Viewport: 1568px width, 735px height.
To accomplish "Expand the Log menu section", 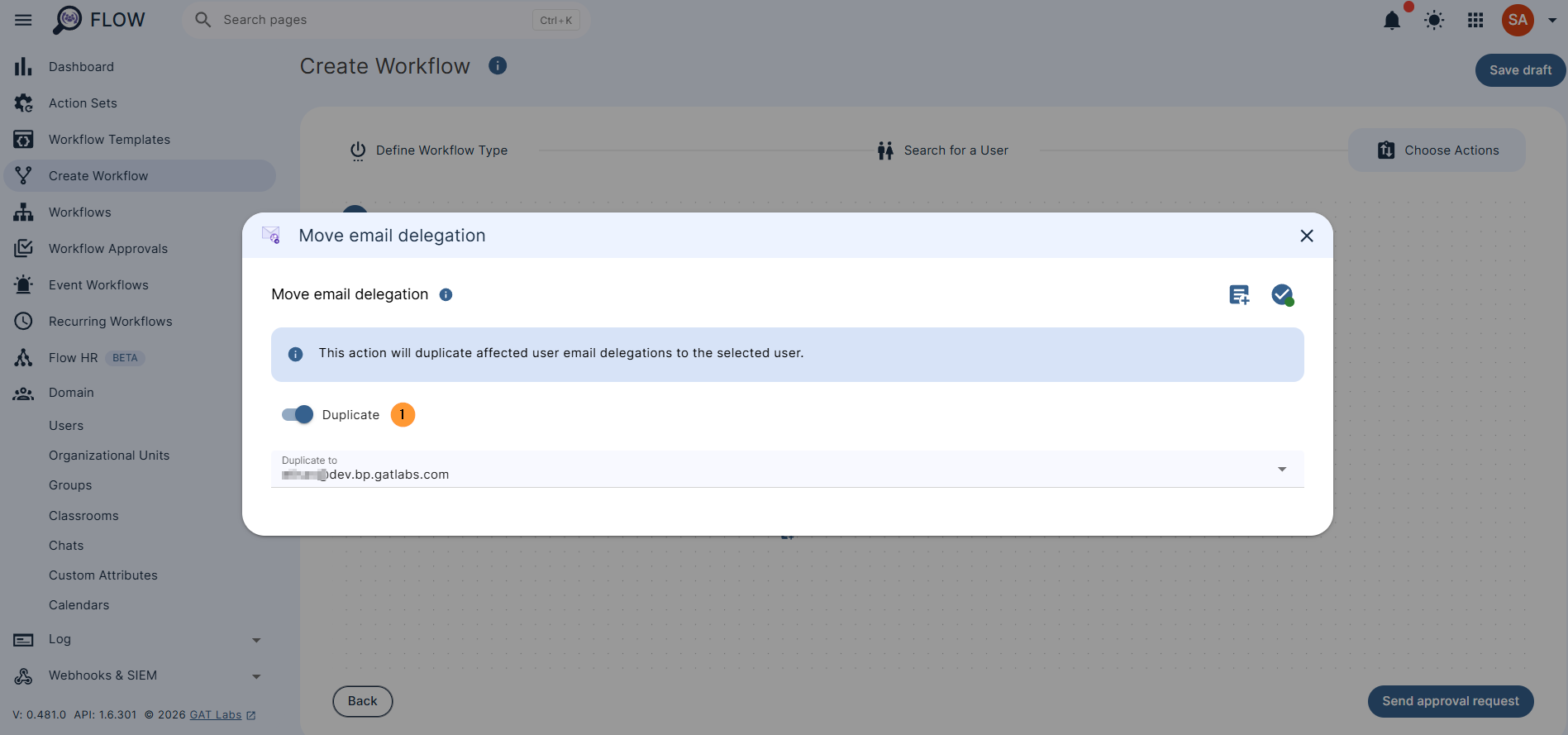I will pyautogui.click(x=256, y=641).
